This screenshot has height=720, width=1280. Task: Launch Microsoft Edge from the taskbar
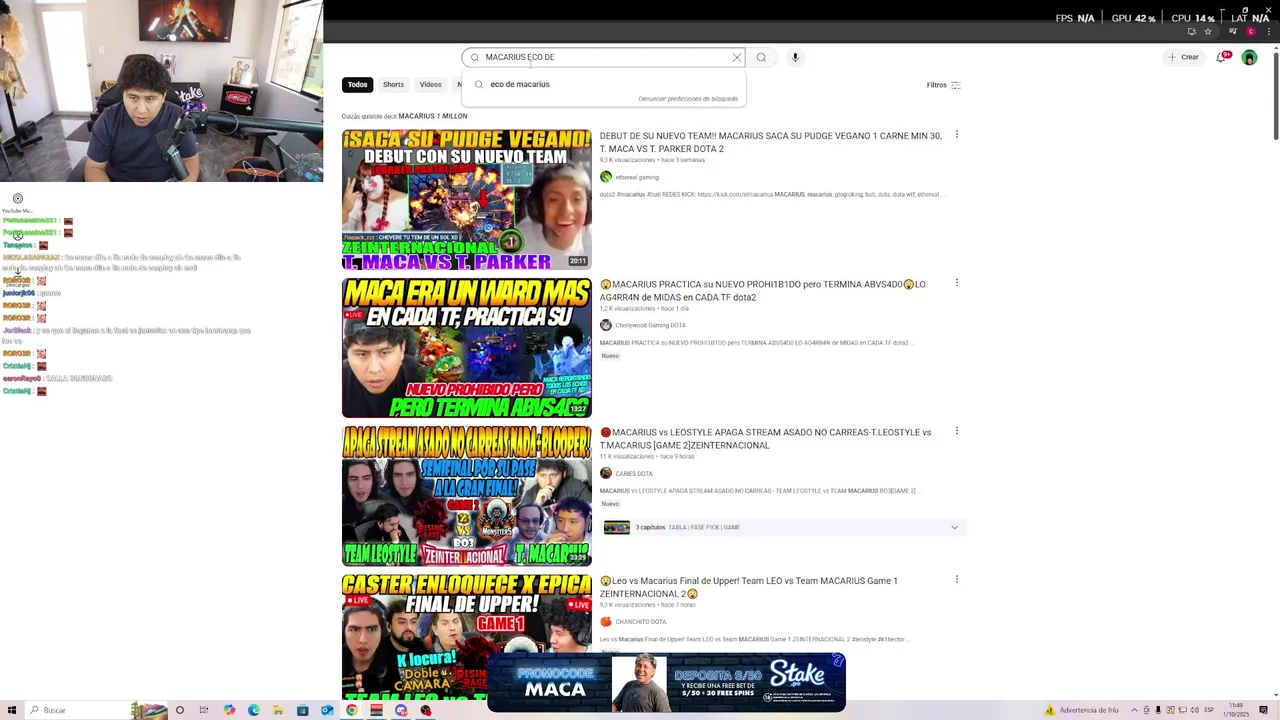point(254,710)
